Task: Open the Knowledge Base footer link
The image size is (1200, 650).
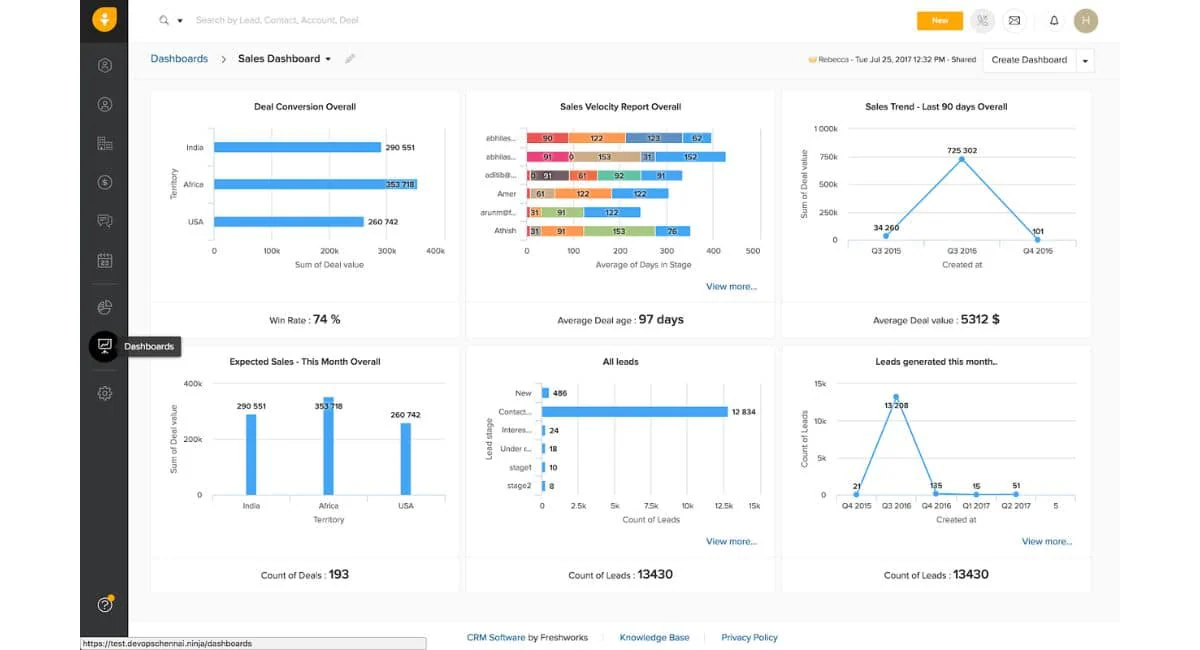Action: click(654, 637)
